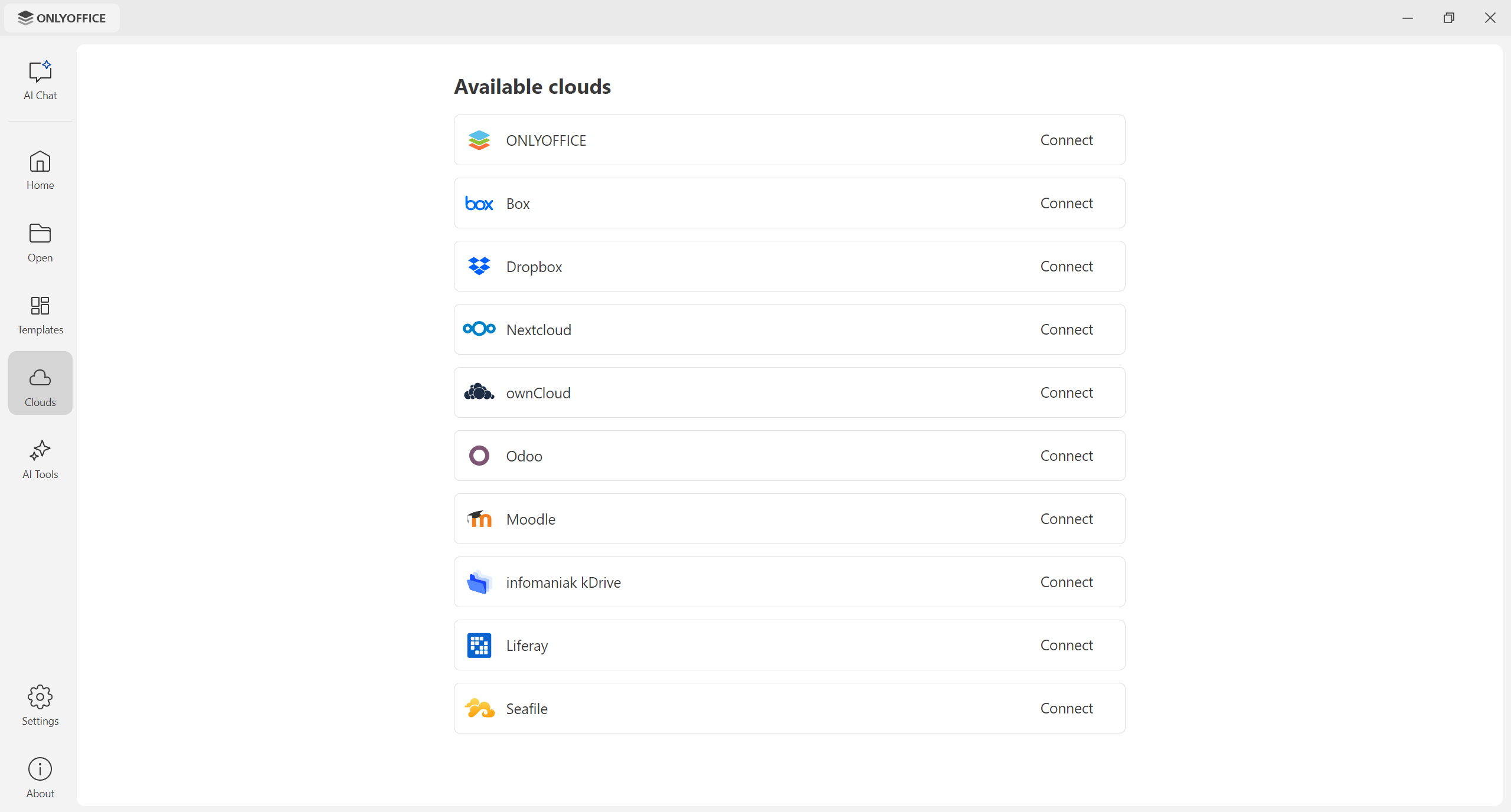Click the ownCloud logo icon
The image size is (1511, 812).
point(479,392)
